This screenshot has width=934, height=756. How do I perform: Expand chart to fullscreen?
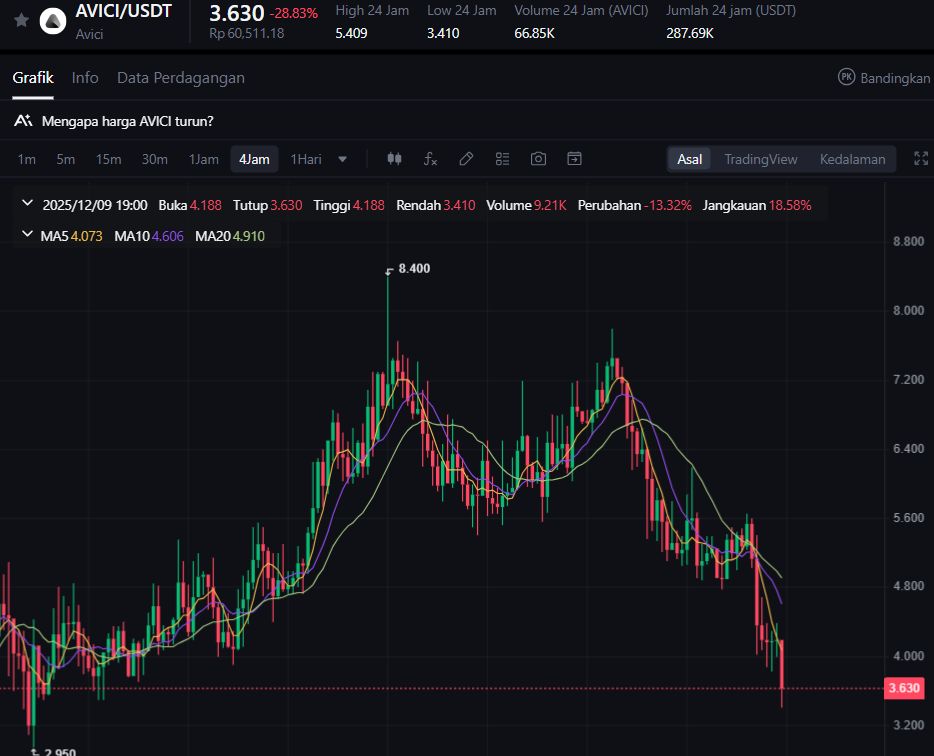point(921,159)
